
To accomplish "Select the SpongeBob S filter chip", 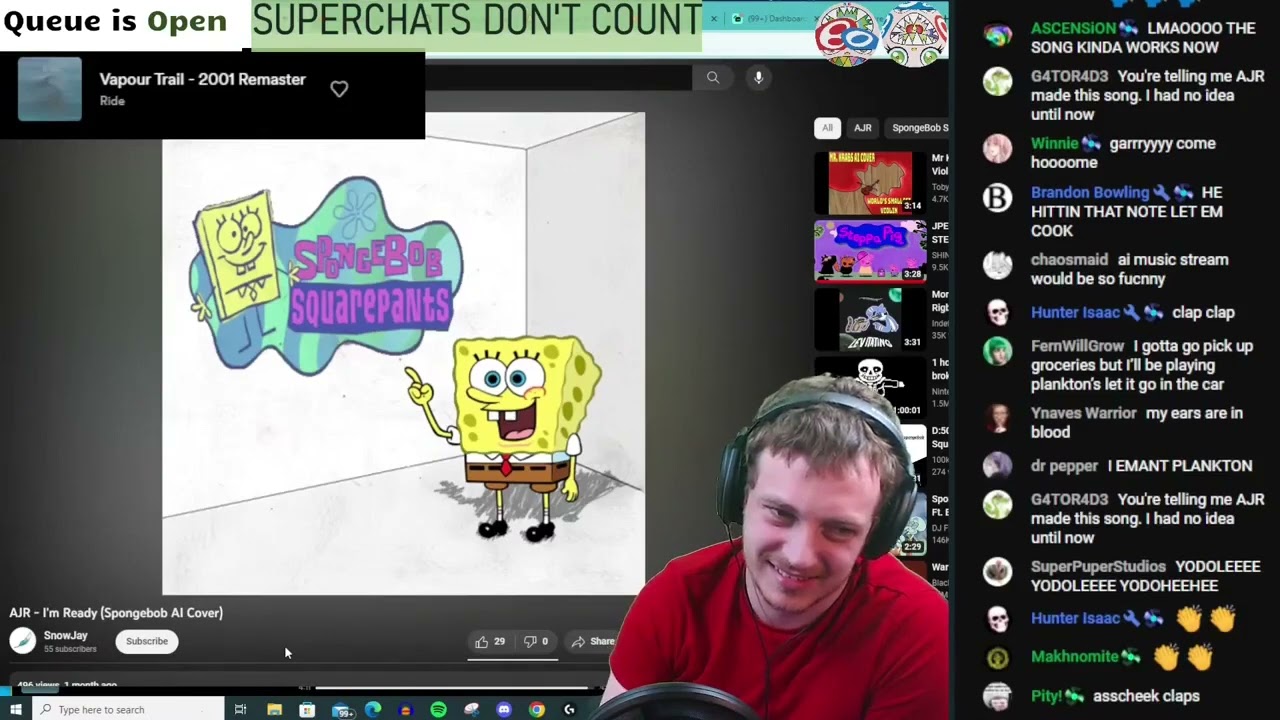I will click(919, 128).
